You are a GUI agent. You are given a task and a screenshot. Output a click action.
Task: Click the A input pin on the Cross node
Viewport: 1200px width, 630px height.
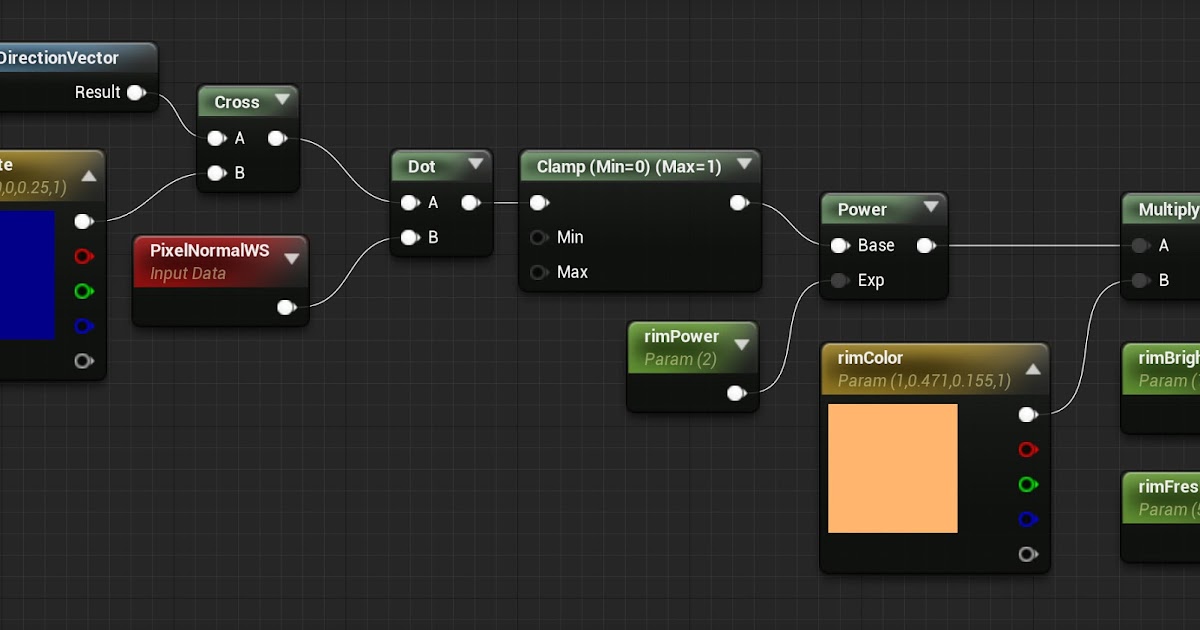tap(215, 138)
